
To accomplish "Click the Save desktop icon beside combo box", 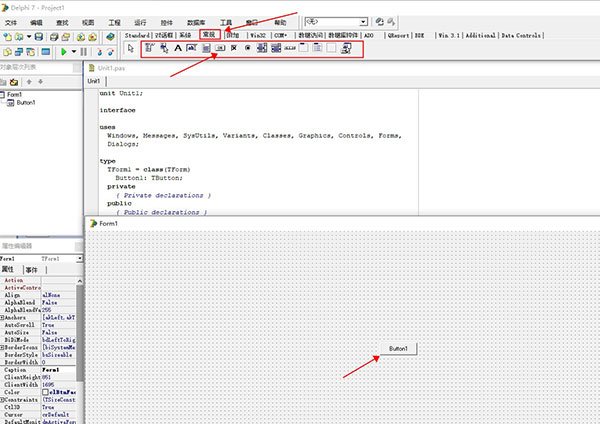I will [379, 22].
